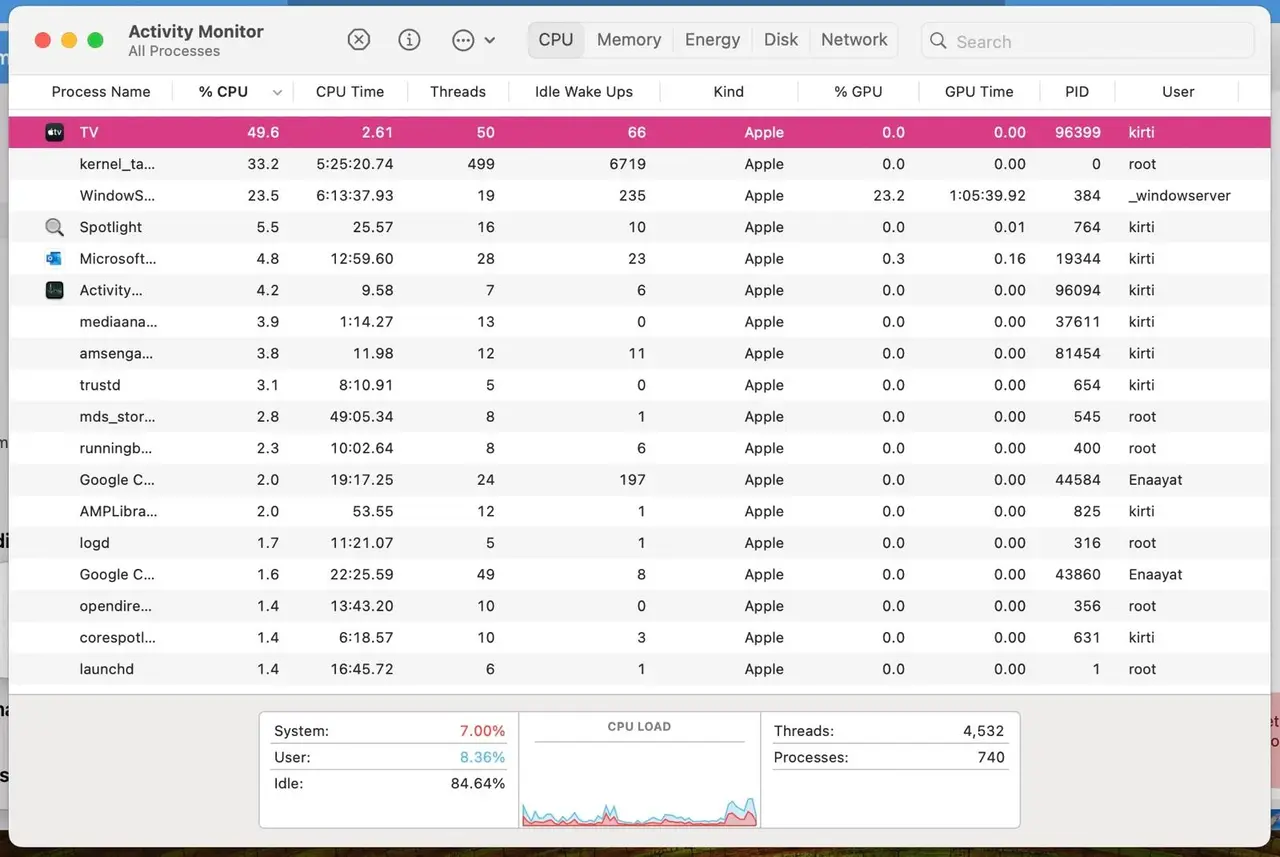Sort by Idle Wake Ups column

584,91
